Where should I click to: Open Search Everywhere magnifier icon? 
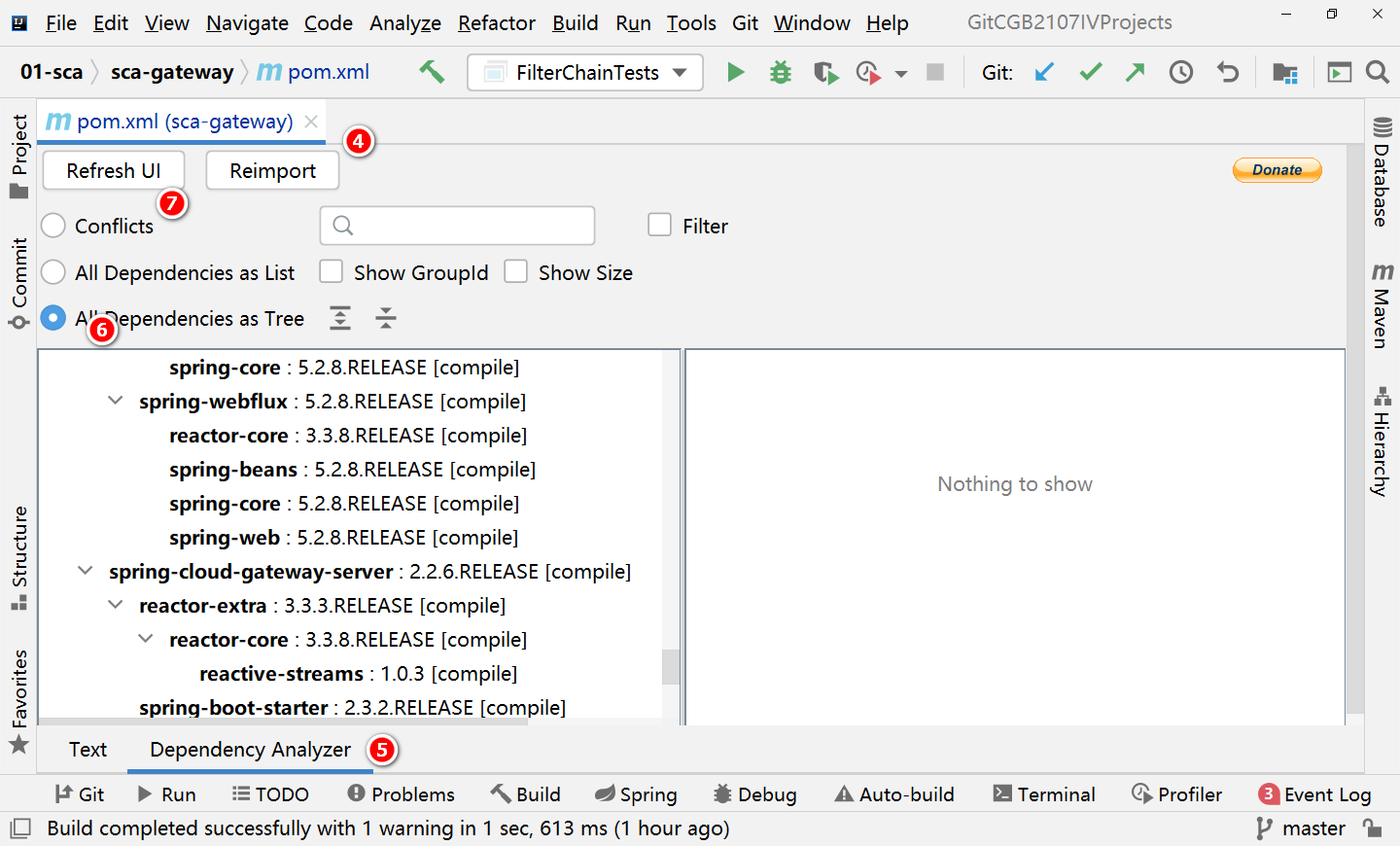pos(1377,72)
